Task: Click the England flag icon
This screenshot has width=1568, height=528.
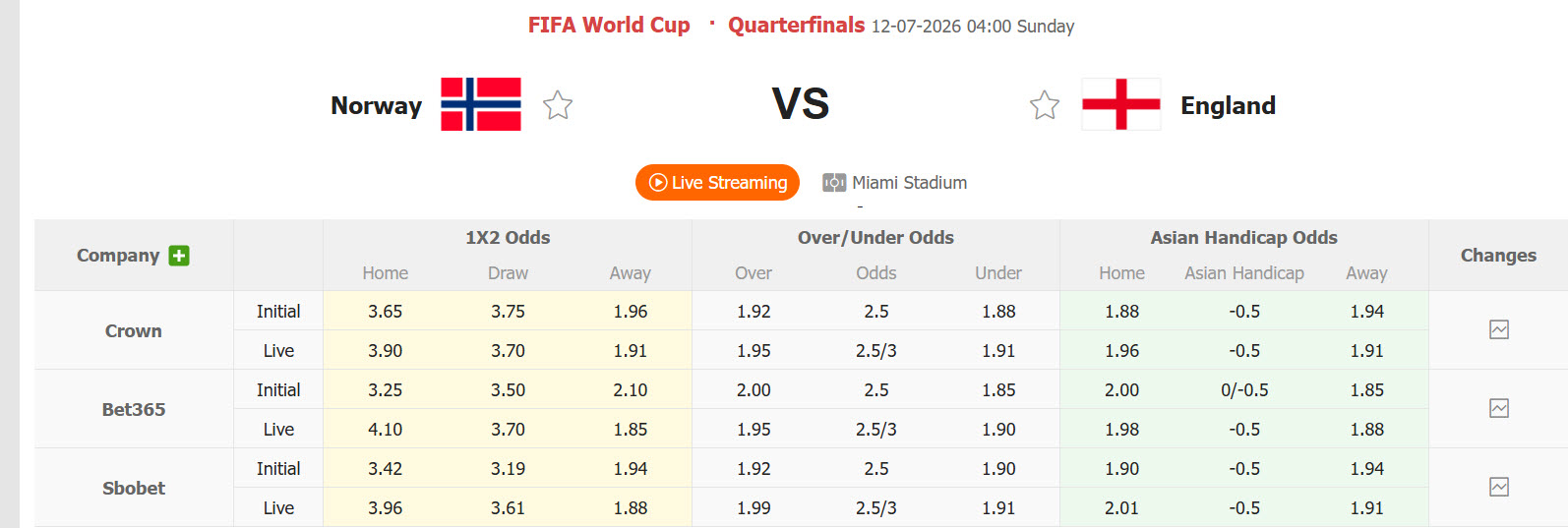Action: coord(1121,104)
